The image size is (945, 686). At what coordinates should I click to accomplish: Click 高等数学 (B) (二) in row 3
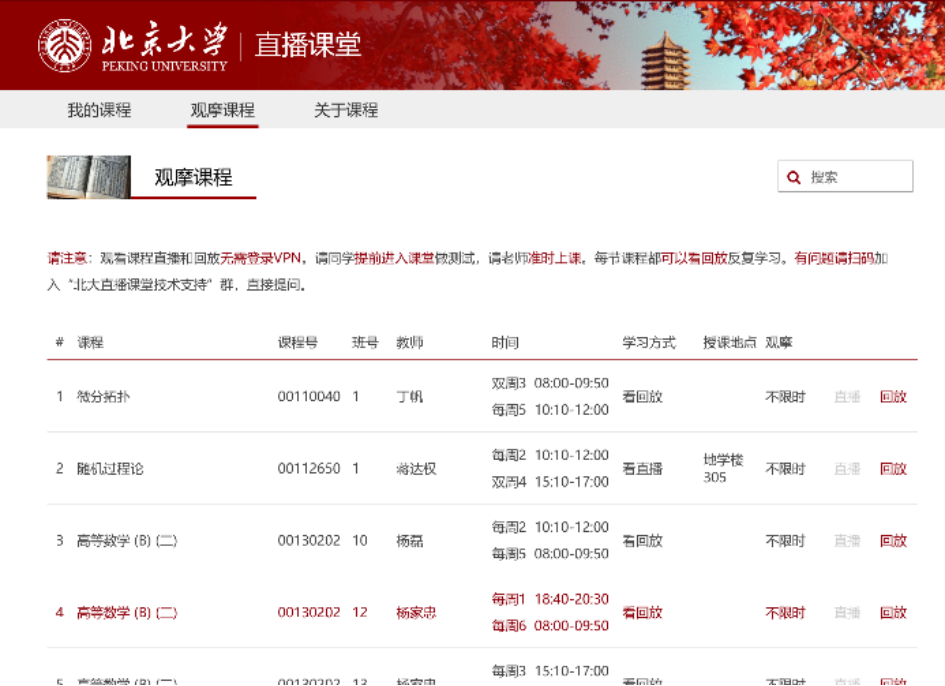(x=127, y=541)
